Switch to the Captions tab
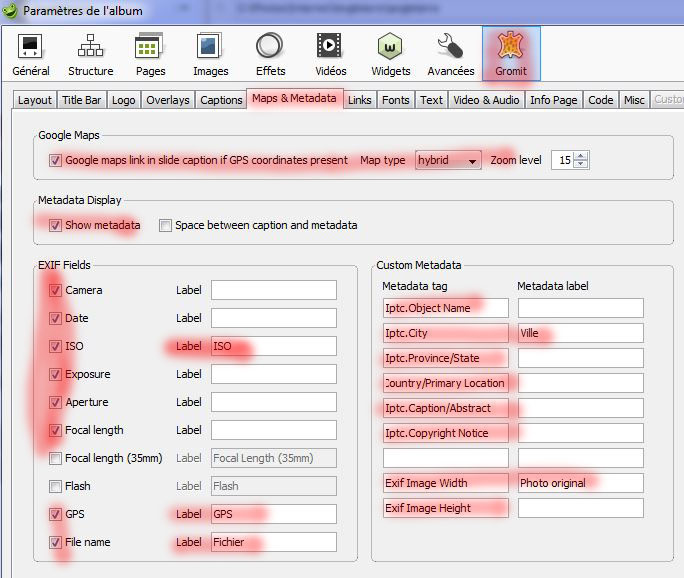 point(221,100)
